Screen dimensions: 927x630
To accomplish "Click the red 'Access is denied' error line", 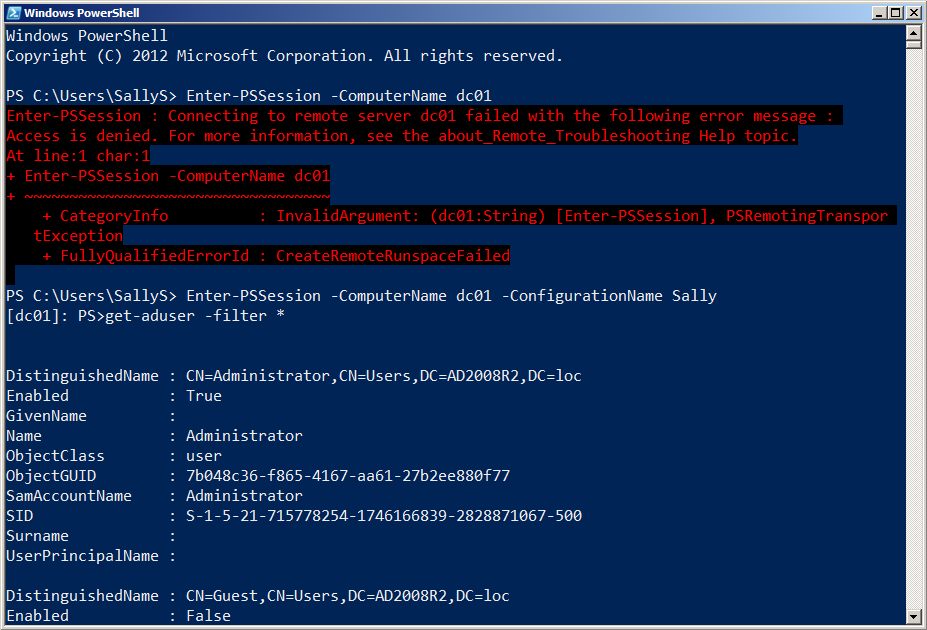I will 400,136.
